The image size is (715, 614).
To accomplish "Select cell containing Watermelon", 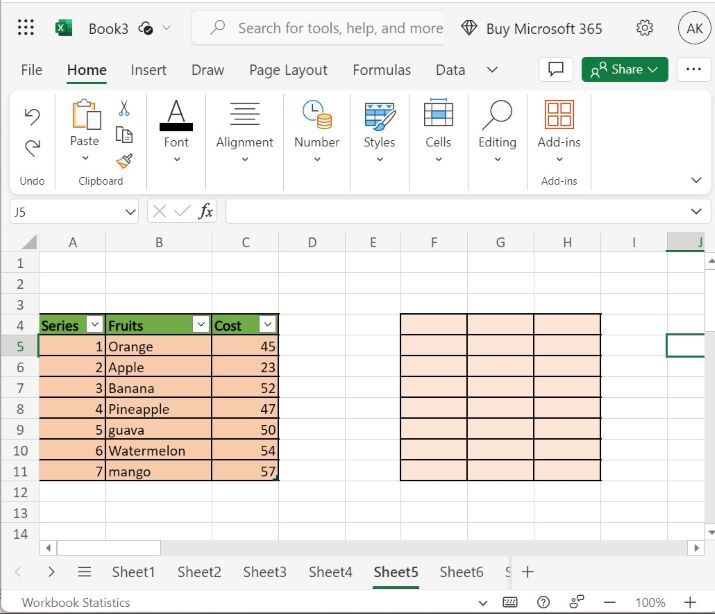I will [158, 450].
